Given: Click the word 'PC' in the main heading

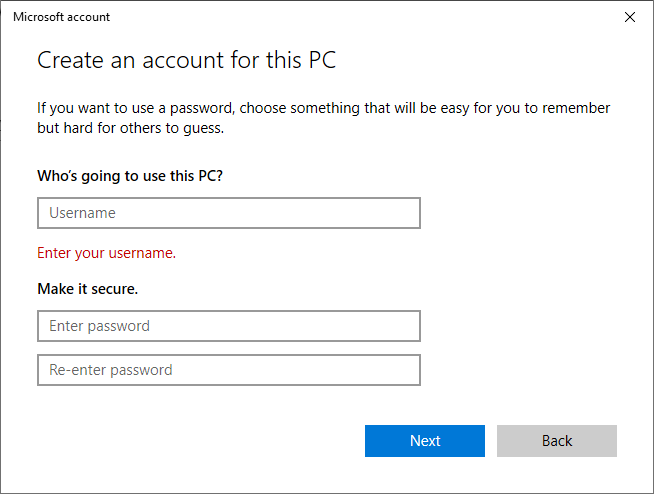Looking at the screenshot, I should point(320,60).
